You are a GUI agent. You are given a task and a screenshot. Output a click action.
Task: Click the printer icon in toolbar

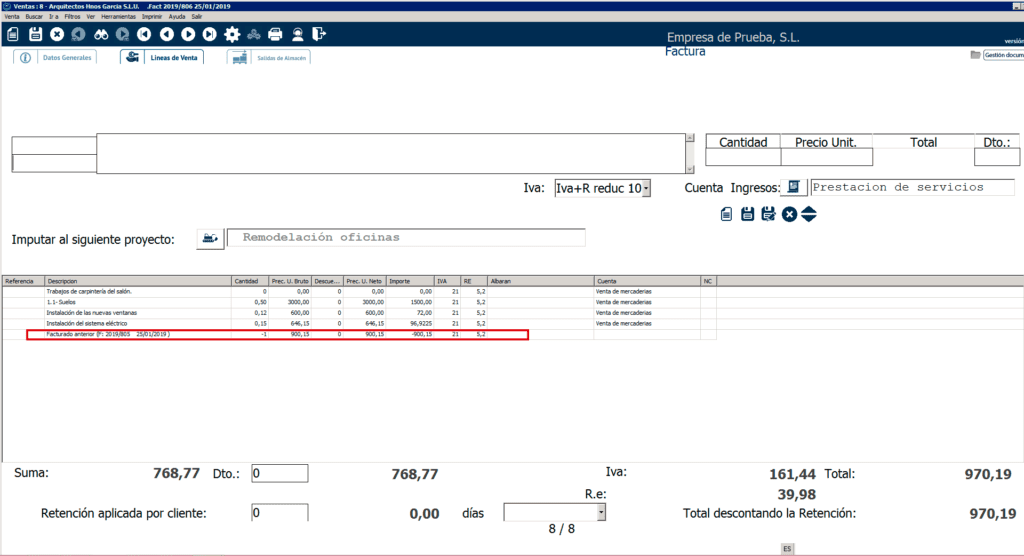click(x=275, y=34)
